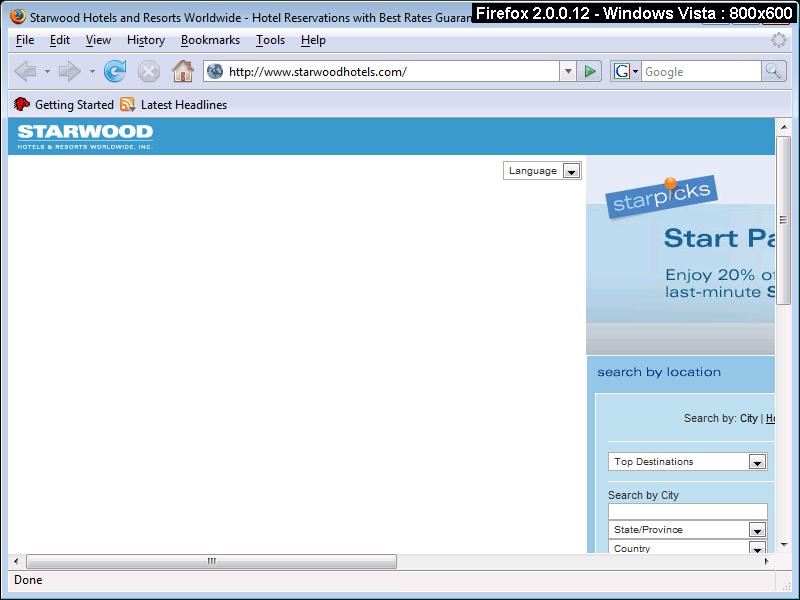
Task: Expand the address bar URL history
Action: (568, 71)
